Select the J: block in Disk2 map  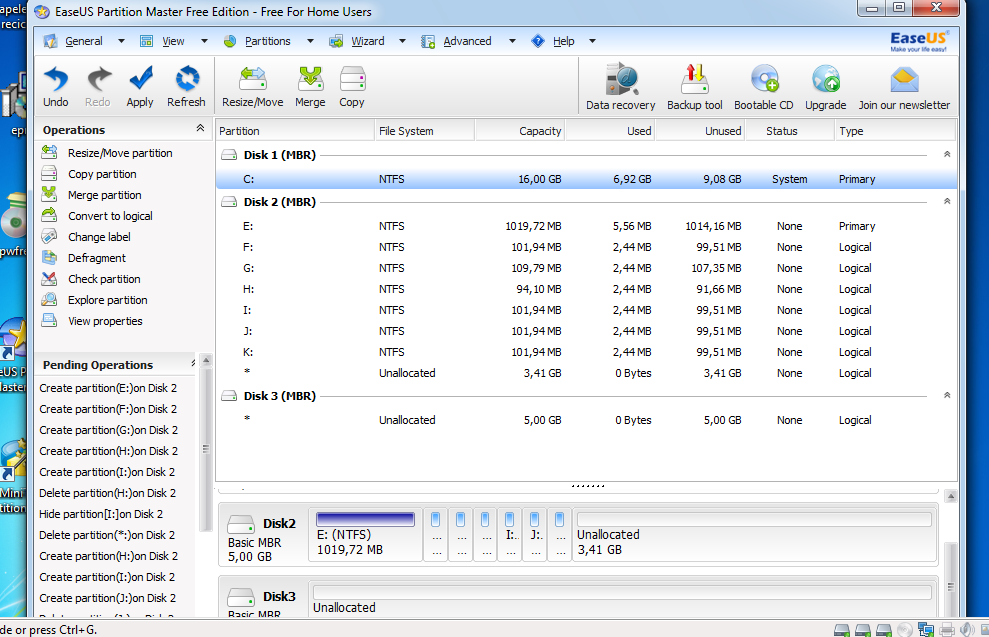click(x=535, y=534)
